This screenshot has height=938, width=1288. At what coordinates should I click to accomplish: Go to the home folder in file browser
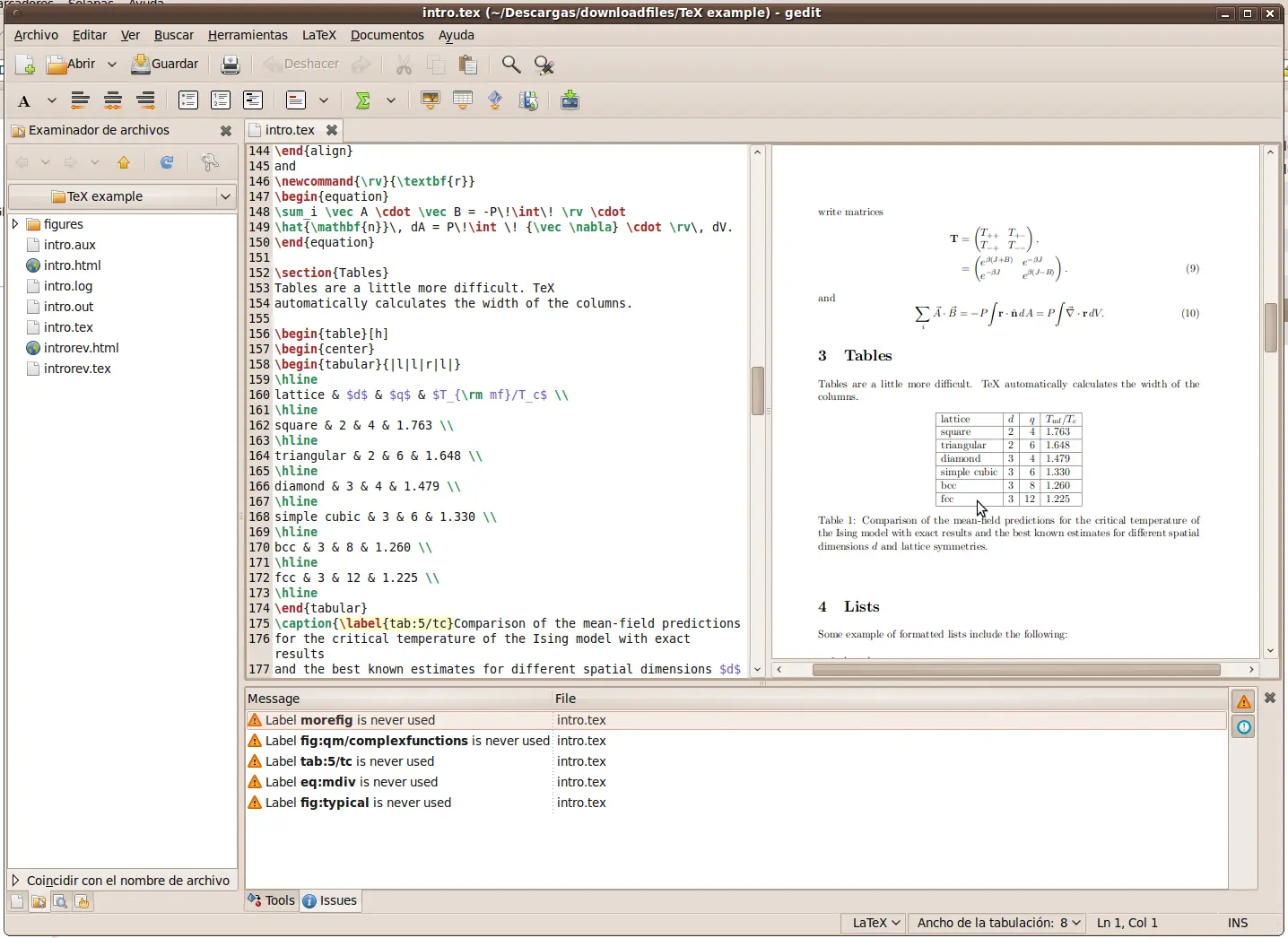pos(124,162)
